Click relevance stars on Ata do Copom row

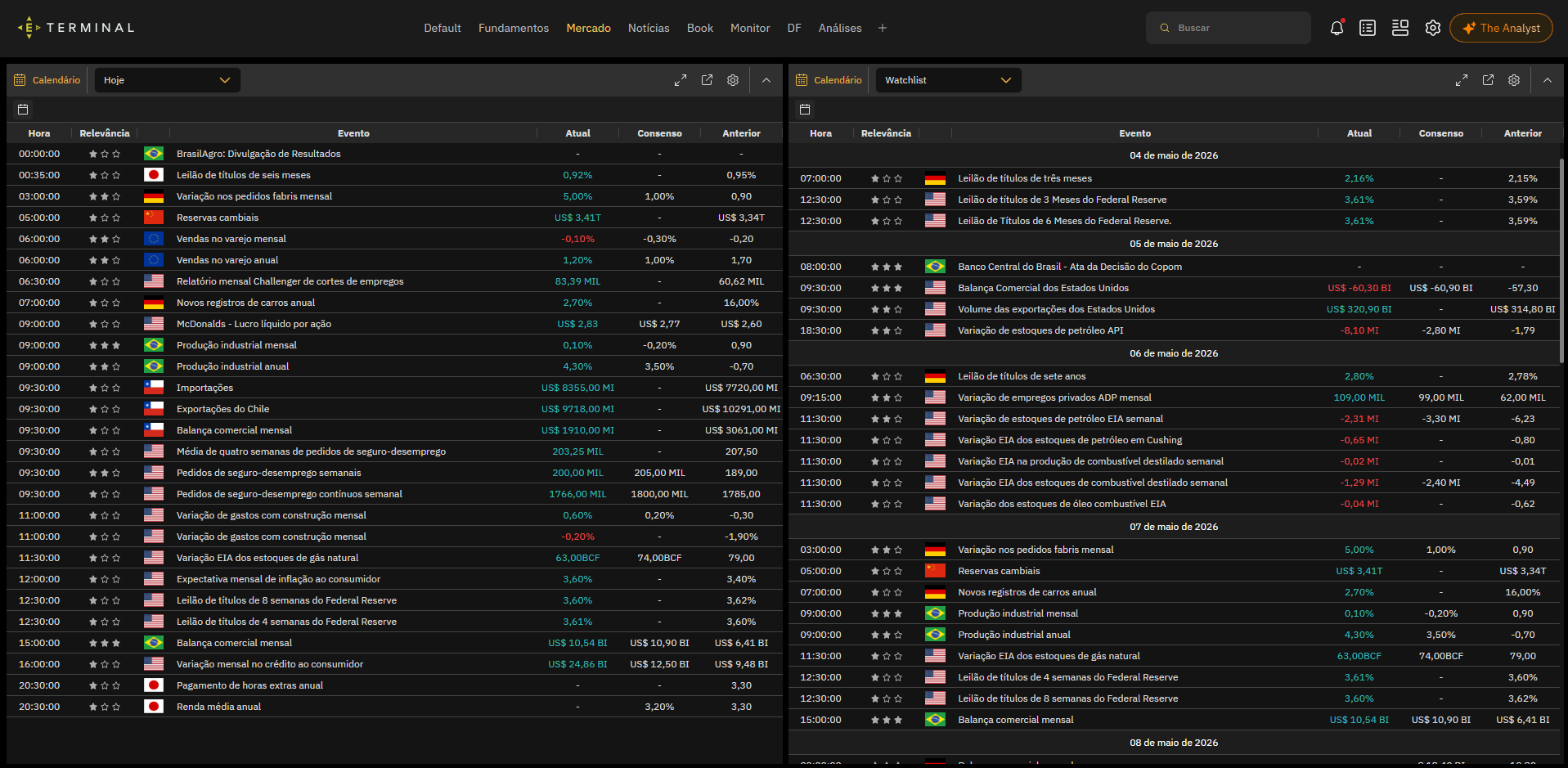(887, 267)
